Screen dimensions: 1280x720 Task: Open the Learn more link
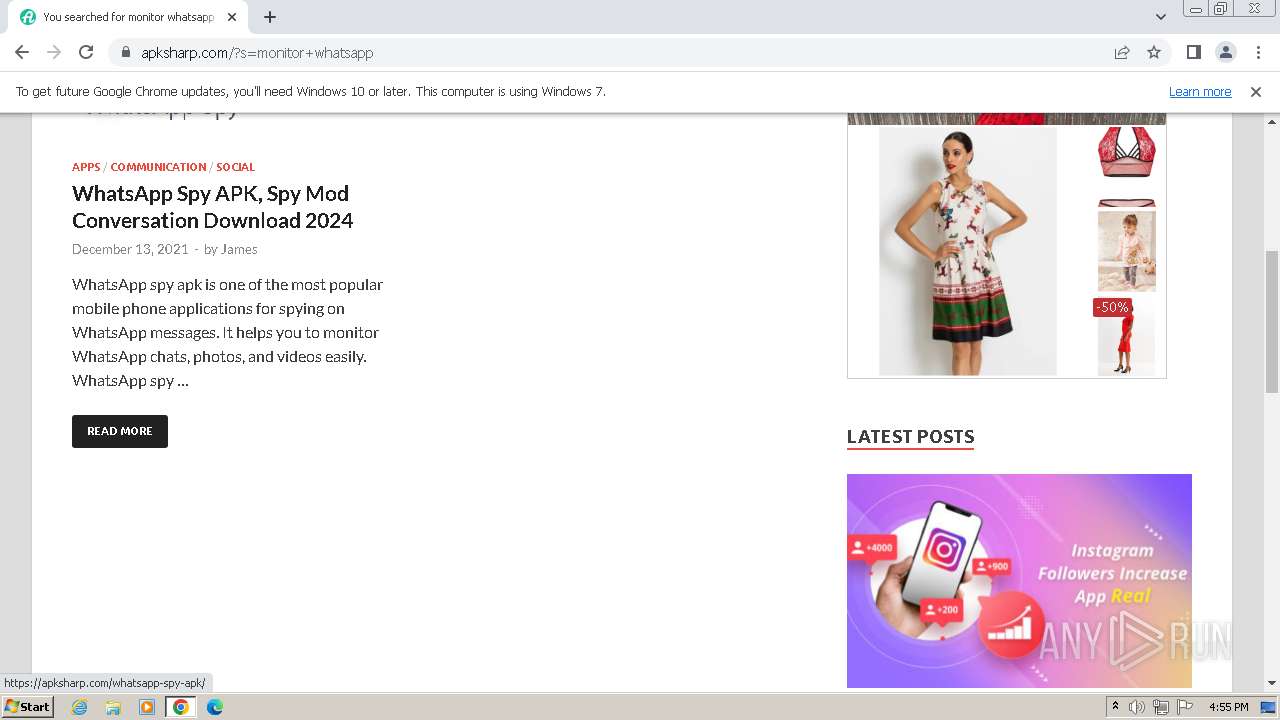pos(1200,92)
